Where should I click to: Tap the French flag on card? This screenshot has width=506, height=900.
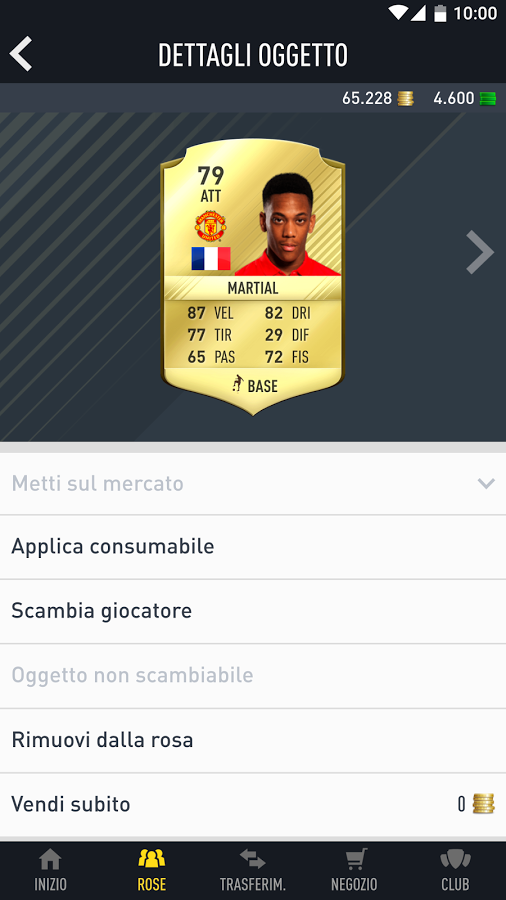[211, 258]
